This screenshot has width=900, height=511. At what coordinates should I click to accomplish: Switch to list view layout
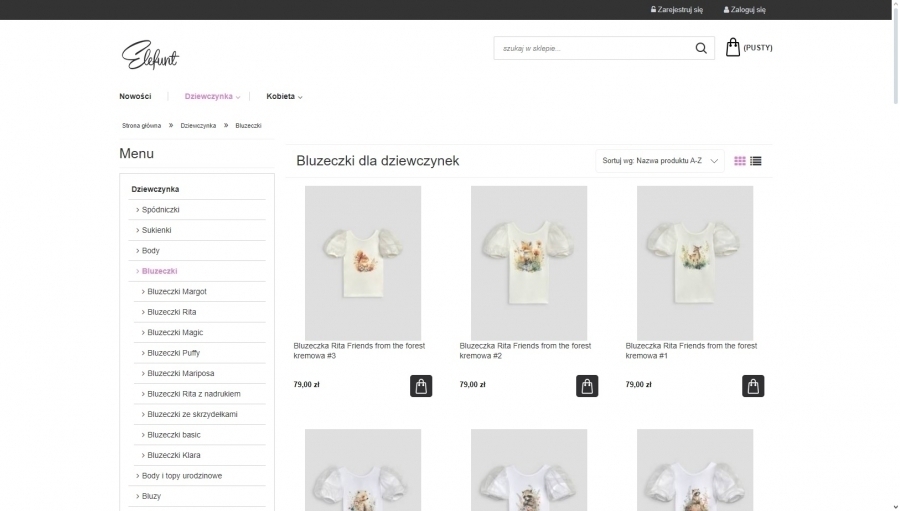(756, 161)
